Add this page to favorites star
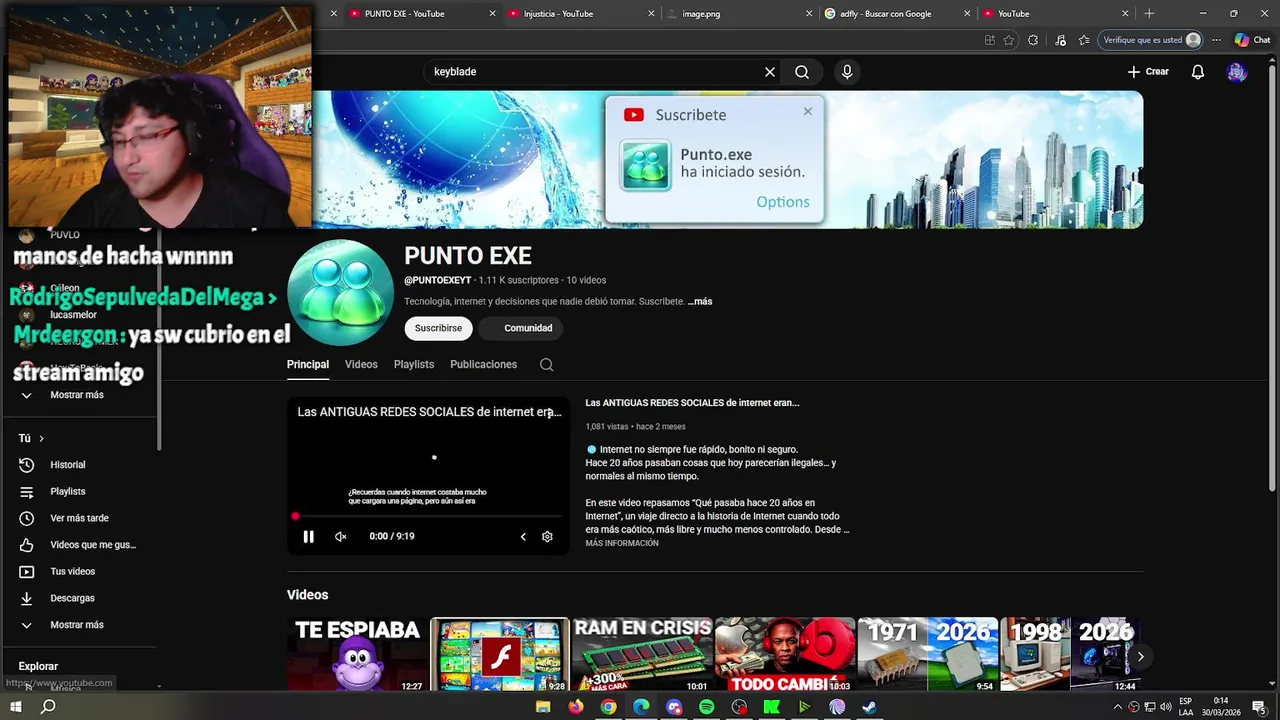1280x720 pixels. point(1009,40)
